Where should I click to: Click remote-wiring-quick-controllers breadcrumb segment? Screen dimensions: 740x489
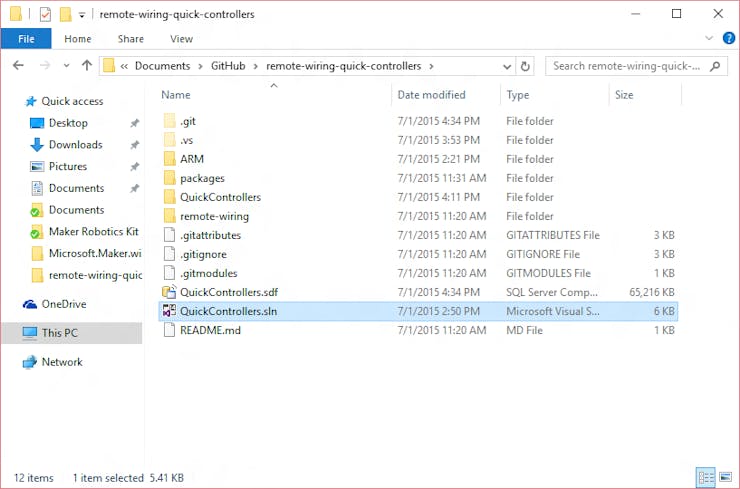click(344, 66)
